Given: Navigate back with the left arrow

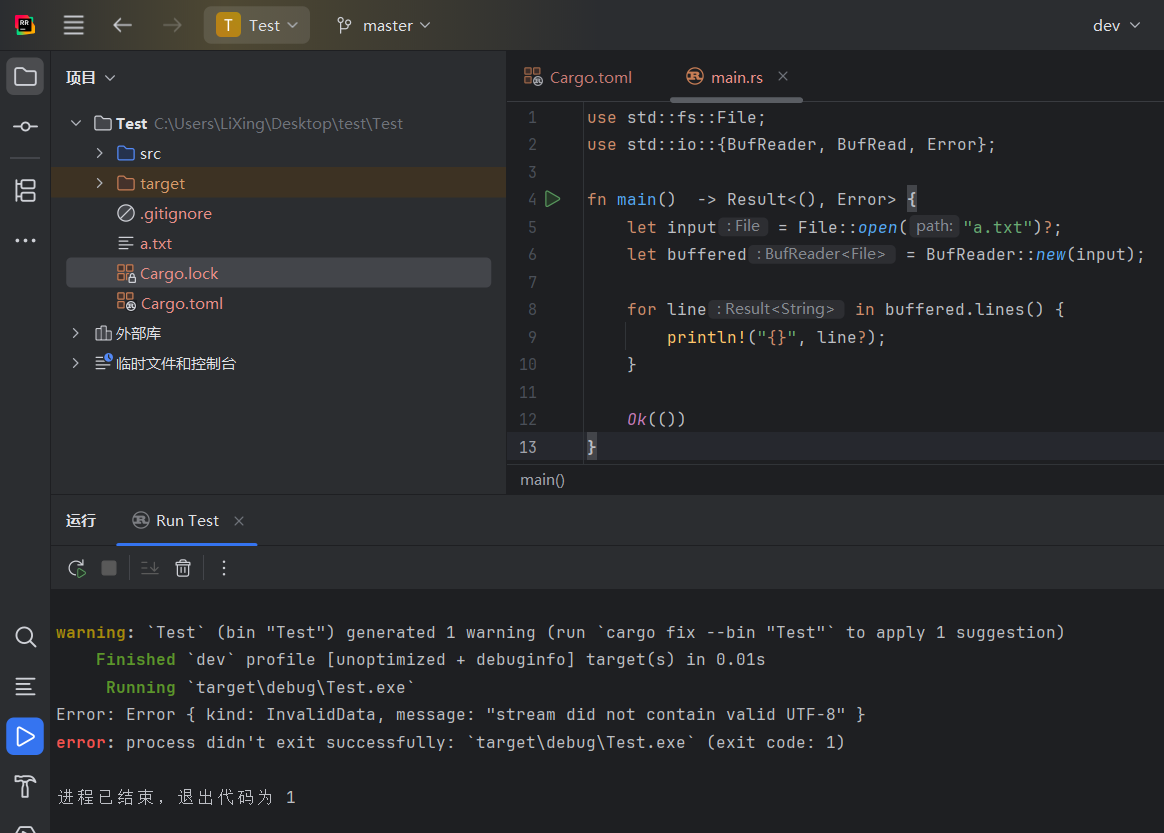Looking at the screenshot, I should (122, 25).
